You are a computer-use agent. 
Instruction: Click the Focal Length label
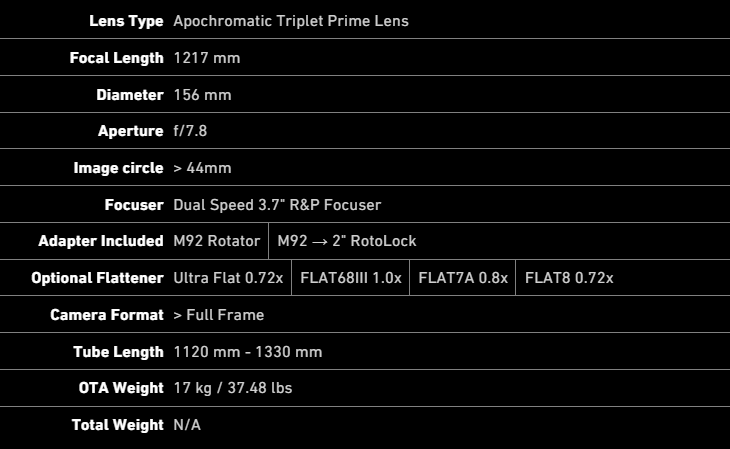click(x=116, y=58)
